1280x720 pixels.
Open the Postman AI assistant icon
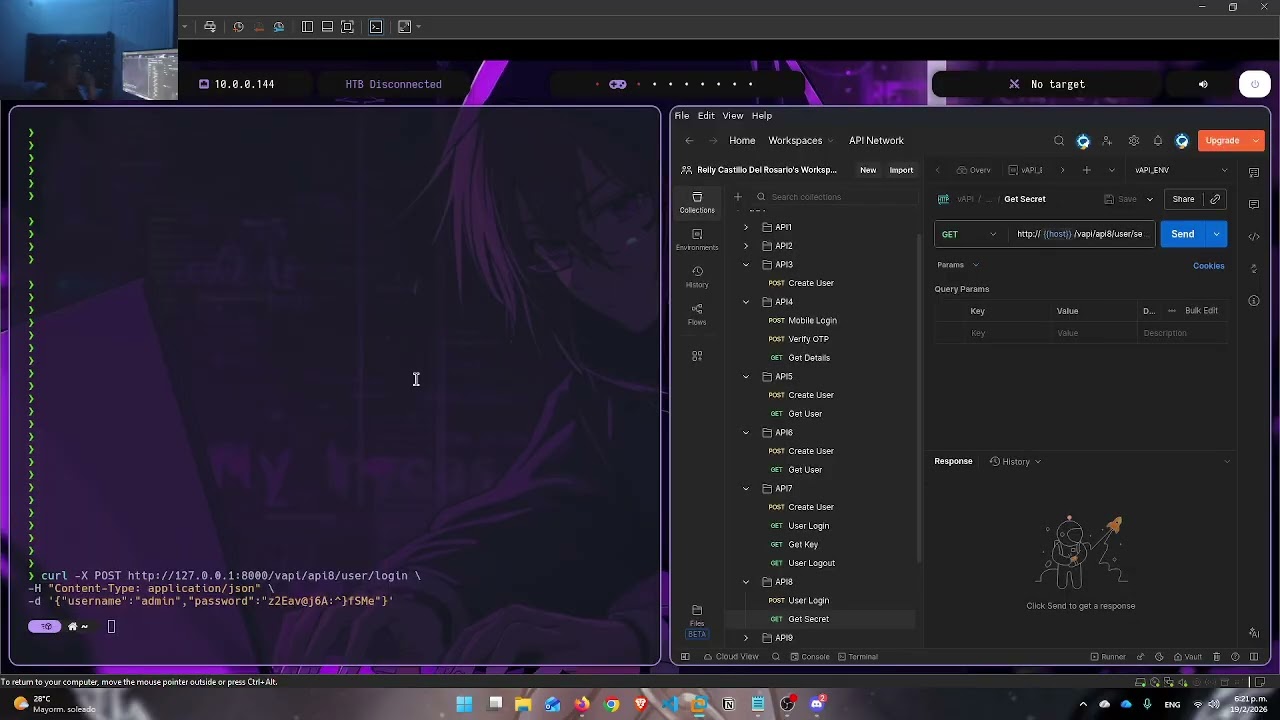(1254, 633)
